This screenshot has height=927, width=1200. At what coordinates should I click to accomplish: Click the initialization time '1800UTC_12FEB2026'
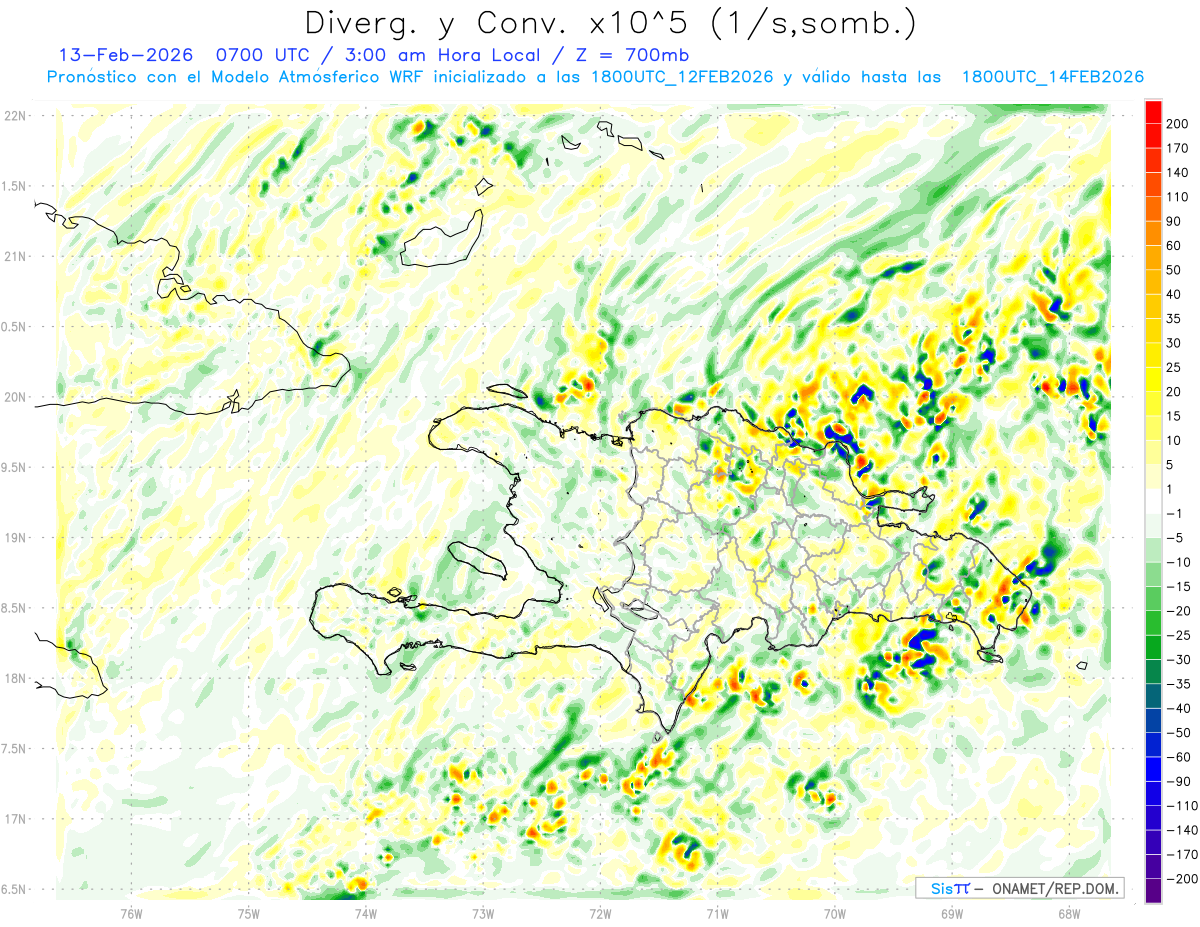pyautogui.click(x=682, y=78)
